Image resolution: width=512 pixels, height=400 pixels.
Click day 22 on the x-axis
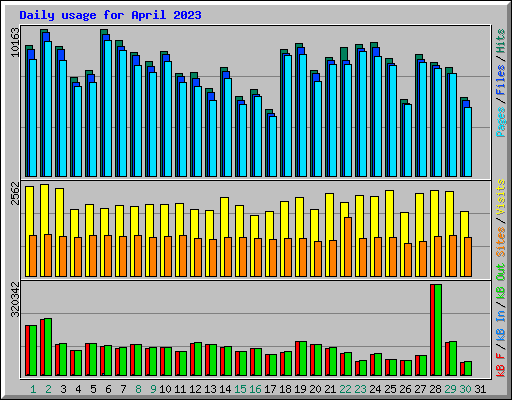coord(345,389)
